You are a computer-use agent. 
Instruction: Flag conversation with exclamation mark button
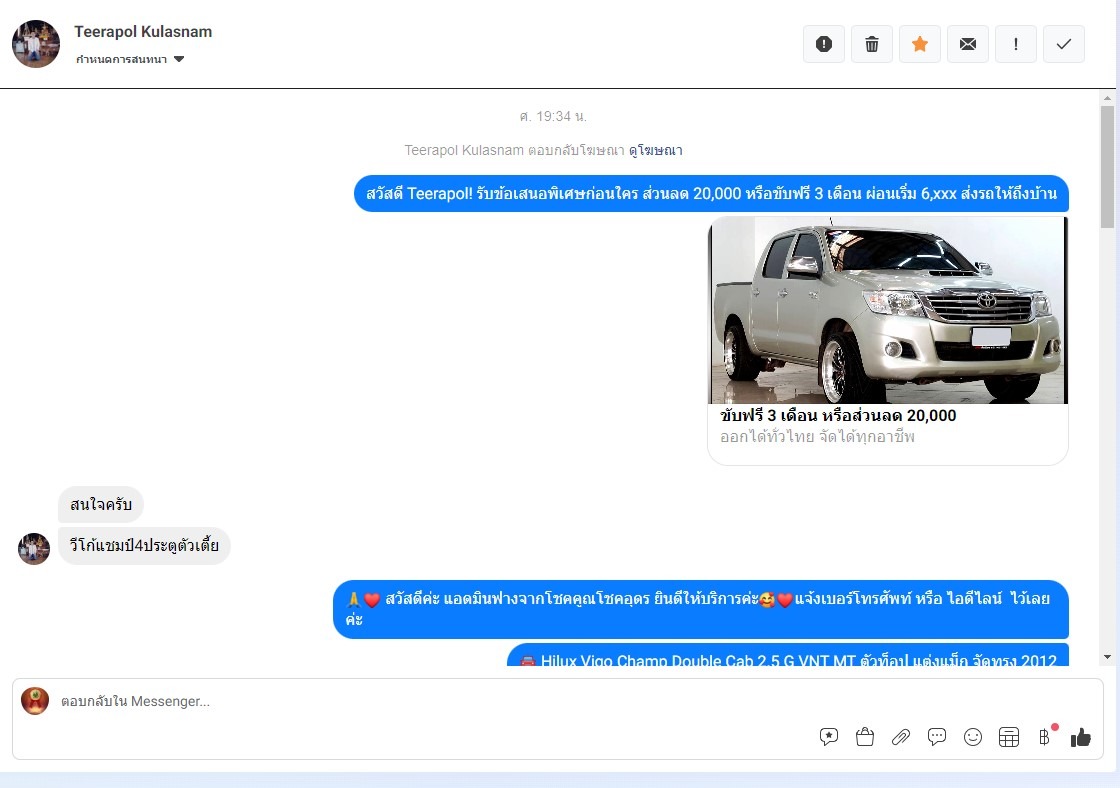point(1016,44)
